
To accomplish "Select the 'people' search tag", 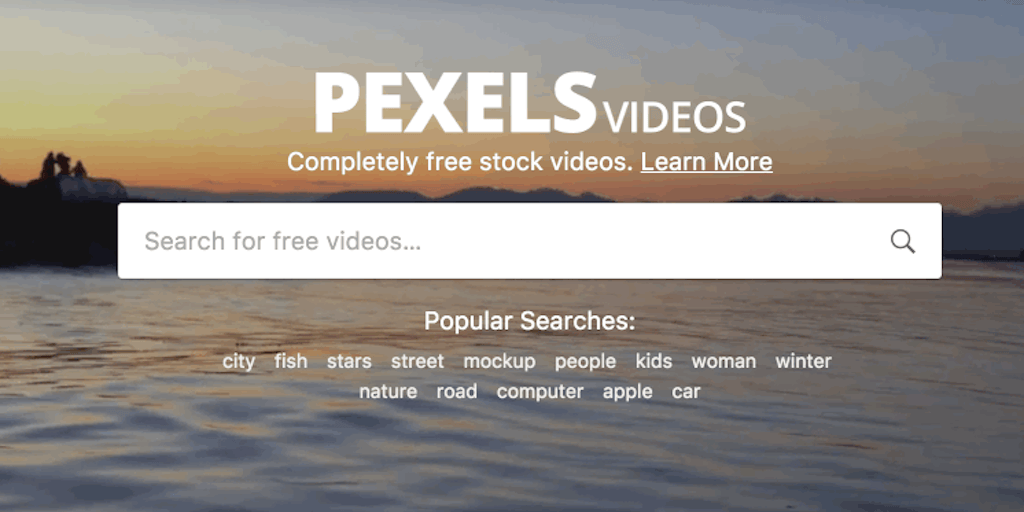I will point(585,361).
